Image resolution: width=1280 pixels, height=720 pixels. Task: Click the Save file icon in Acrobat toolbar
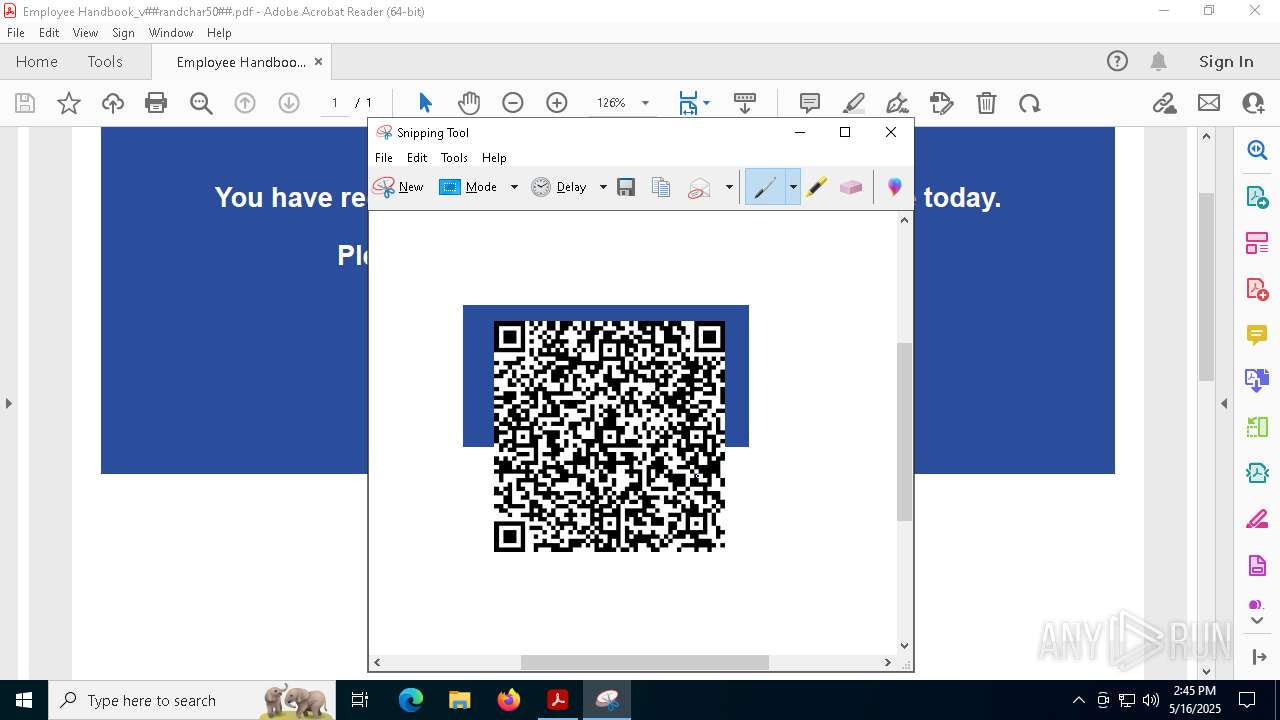pyautogui.click(x=25, y=103)
